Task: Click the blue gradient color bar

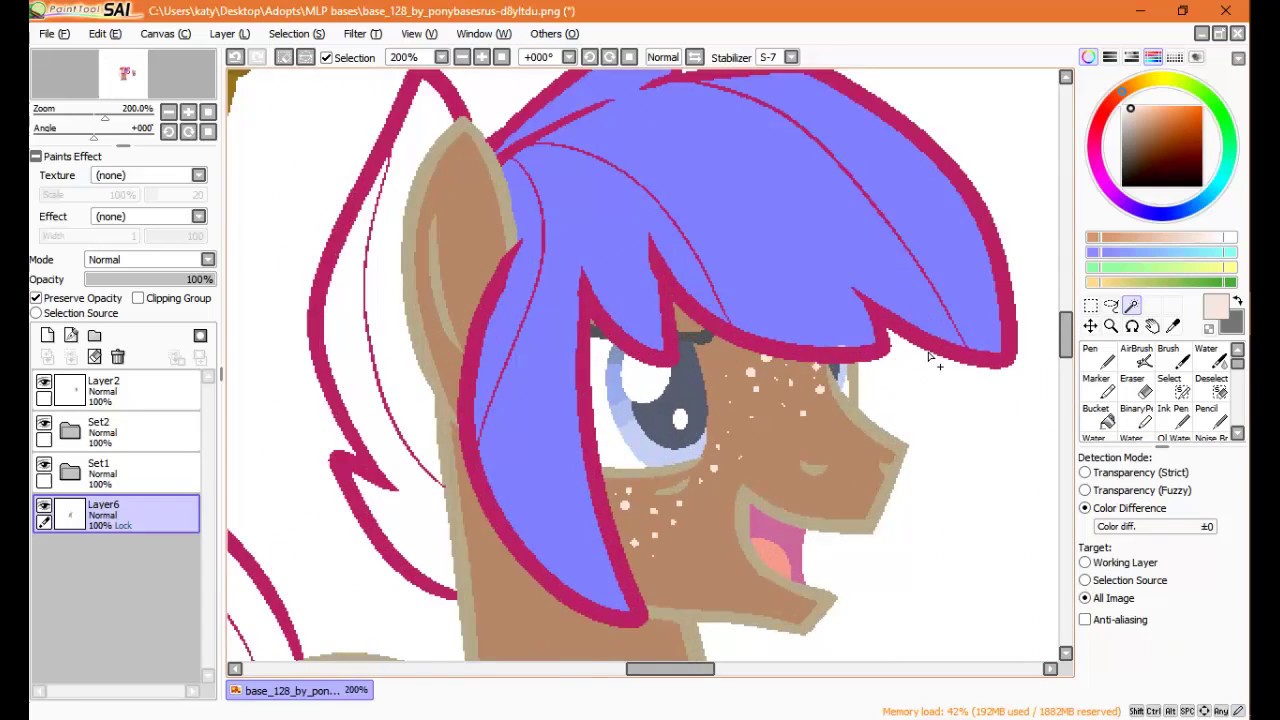Action: pyautogui.click(x=1161, y=252)
